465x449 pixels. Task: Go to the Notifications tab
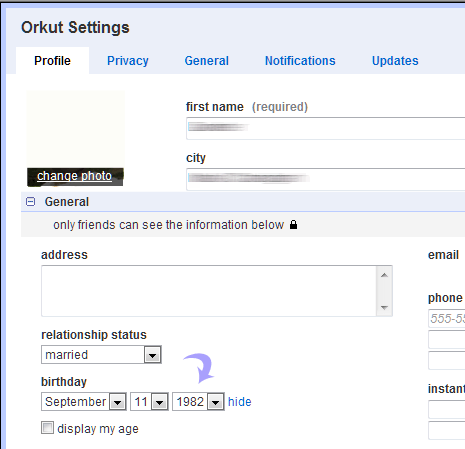[x=300, y=61]
